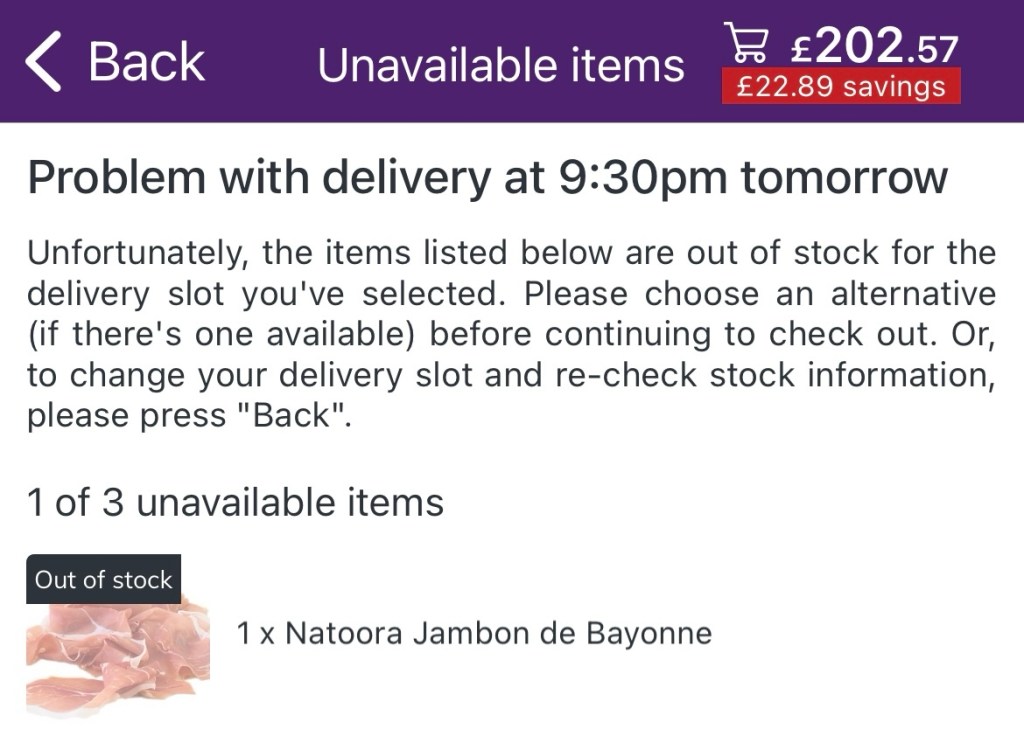Open the shopping cart icon
The image size is (1024, 743).
[x=747, y=42]
